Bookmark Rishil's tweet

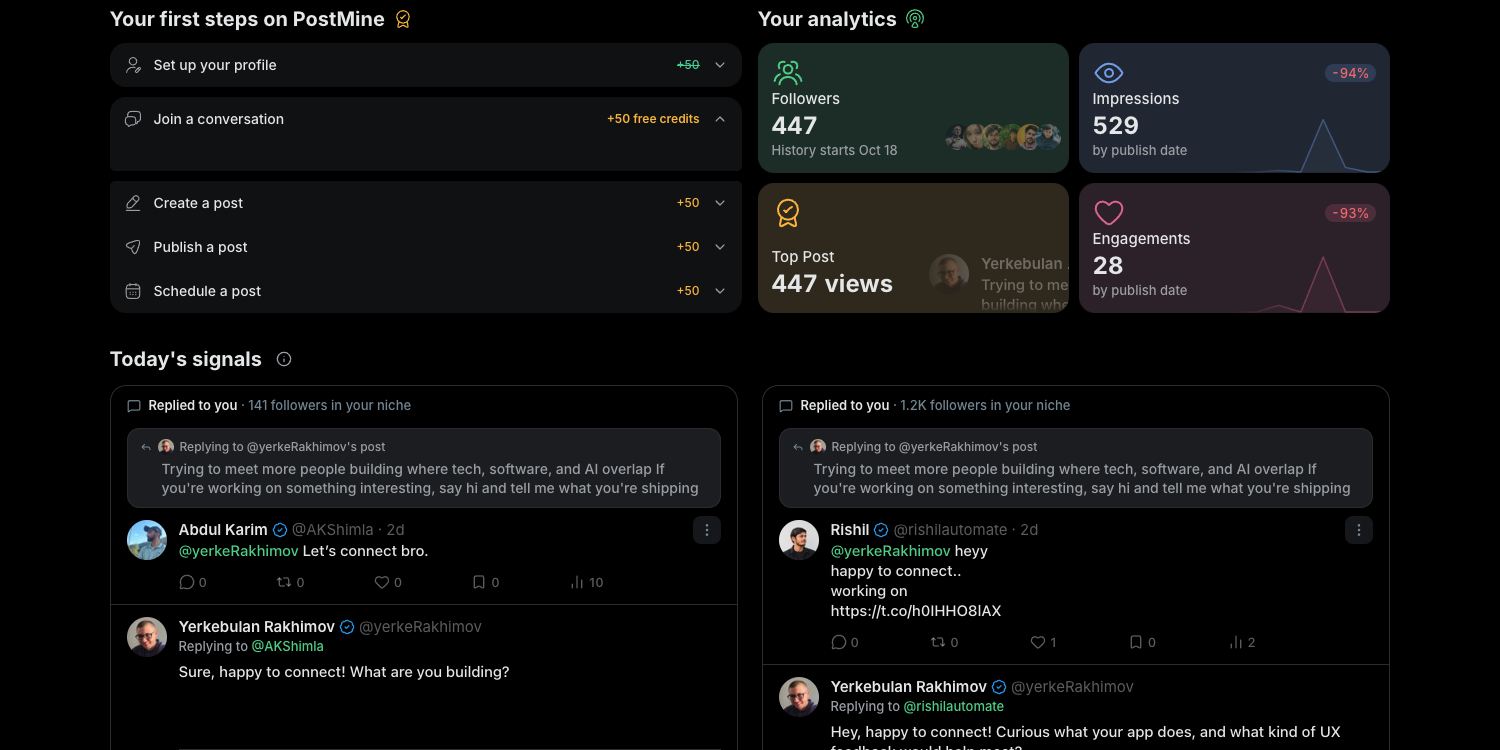1136,642
